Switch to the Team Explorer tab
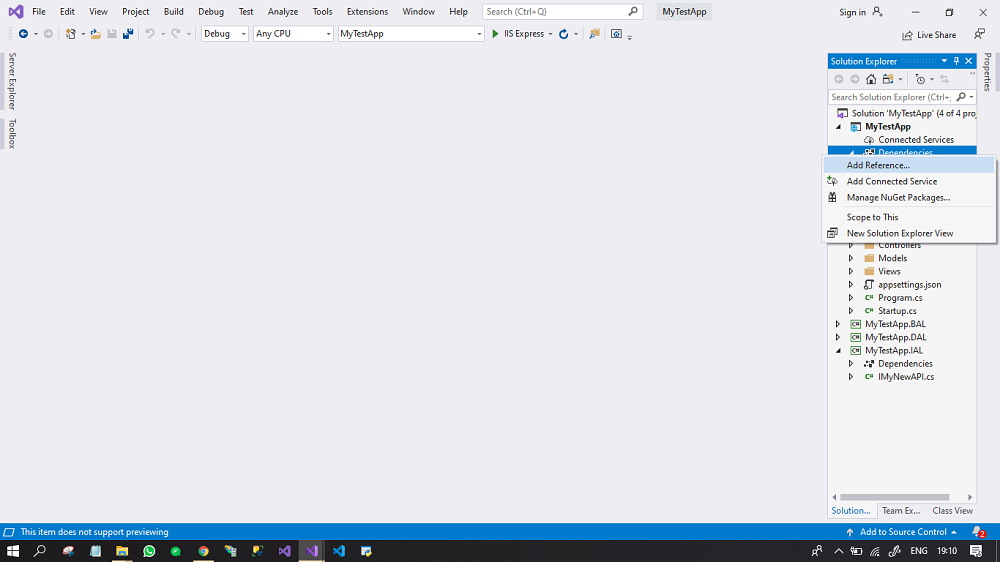The height and width of the screenshot is (562, 1000). click(901, 510)
